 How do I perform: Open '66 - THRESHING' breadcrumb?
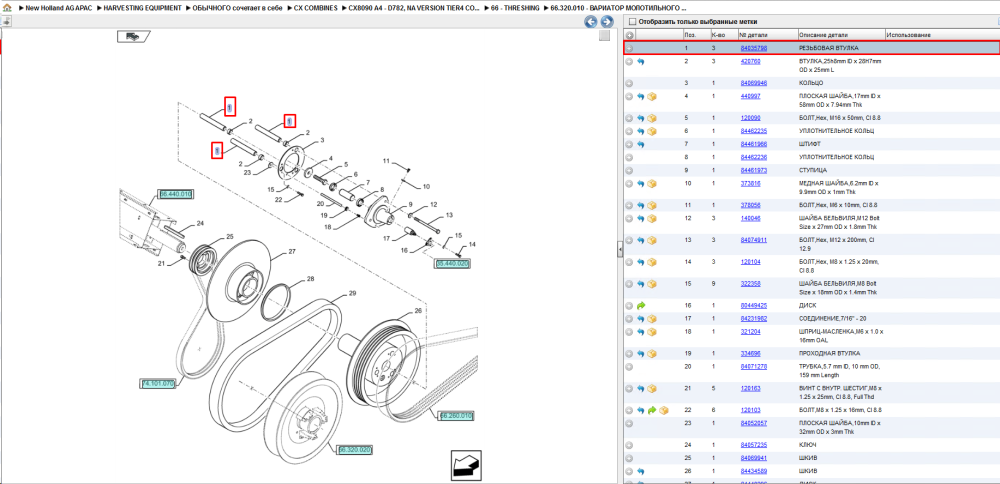click(516, 8)
